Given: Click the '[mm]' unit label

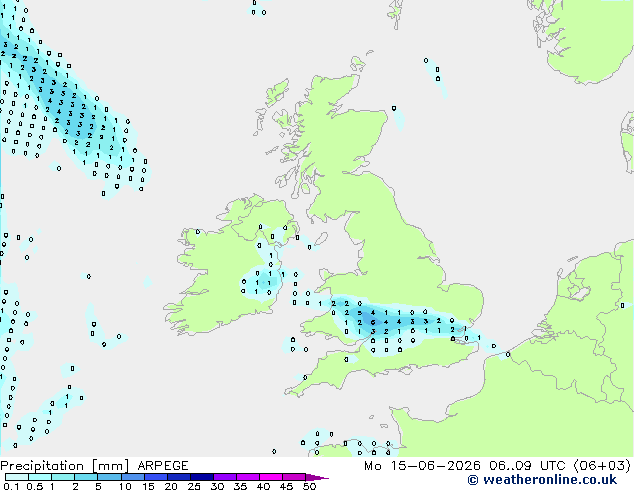Looking at the screenshot, I should coord(110,466).
